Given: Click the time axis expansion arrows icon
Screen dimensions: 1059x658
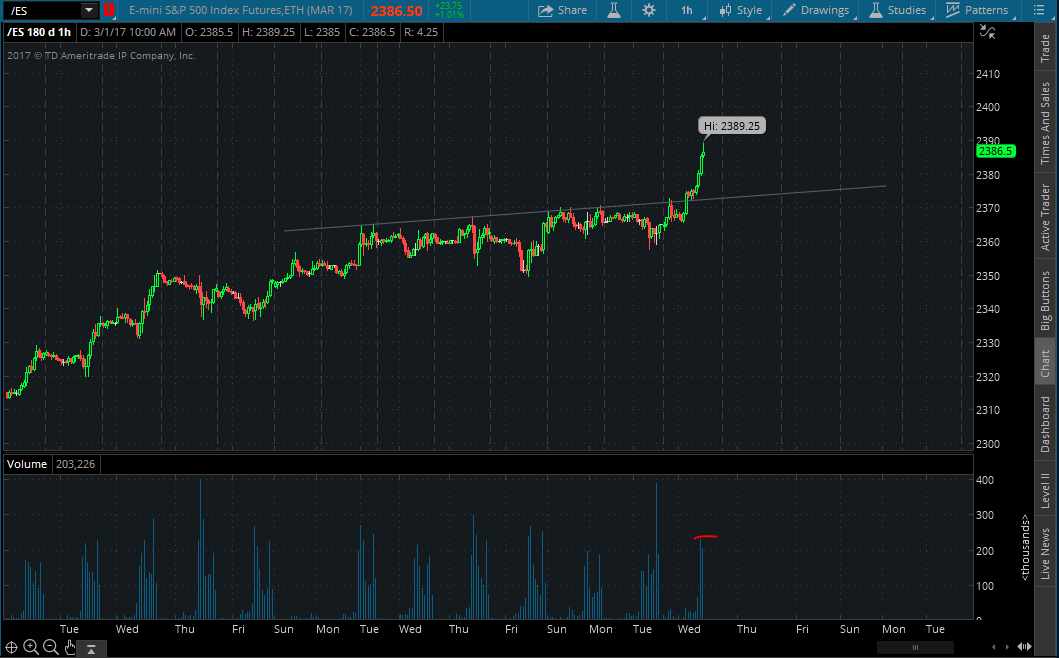Looking at the screenshot, I should pyautogui.click(x=1024, y=647).
